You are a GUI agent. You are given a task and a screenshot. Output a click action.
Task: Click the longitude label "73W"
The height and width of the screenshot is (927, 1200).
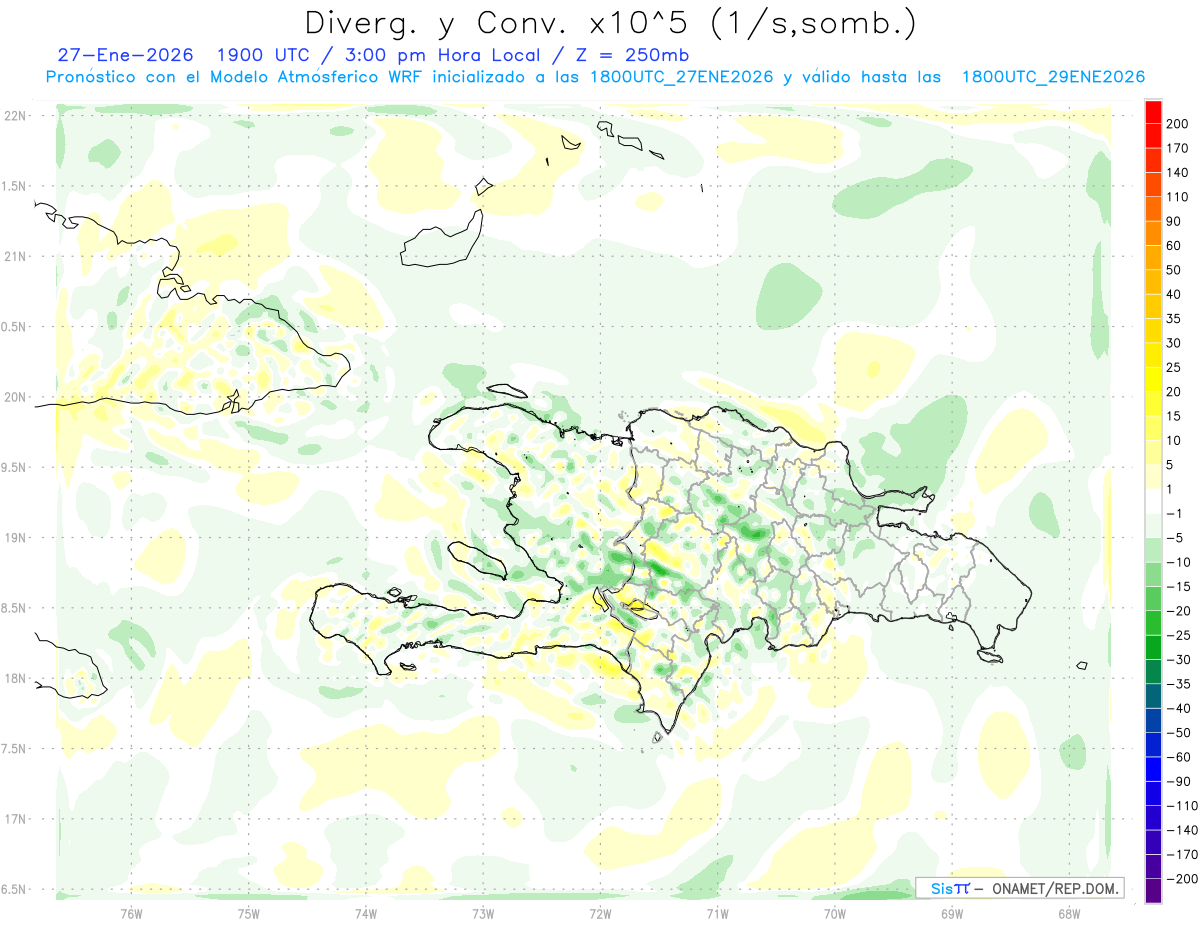point(483,914)
